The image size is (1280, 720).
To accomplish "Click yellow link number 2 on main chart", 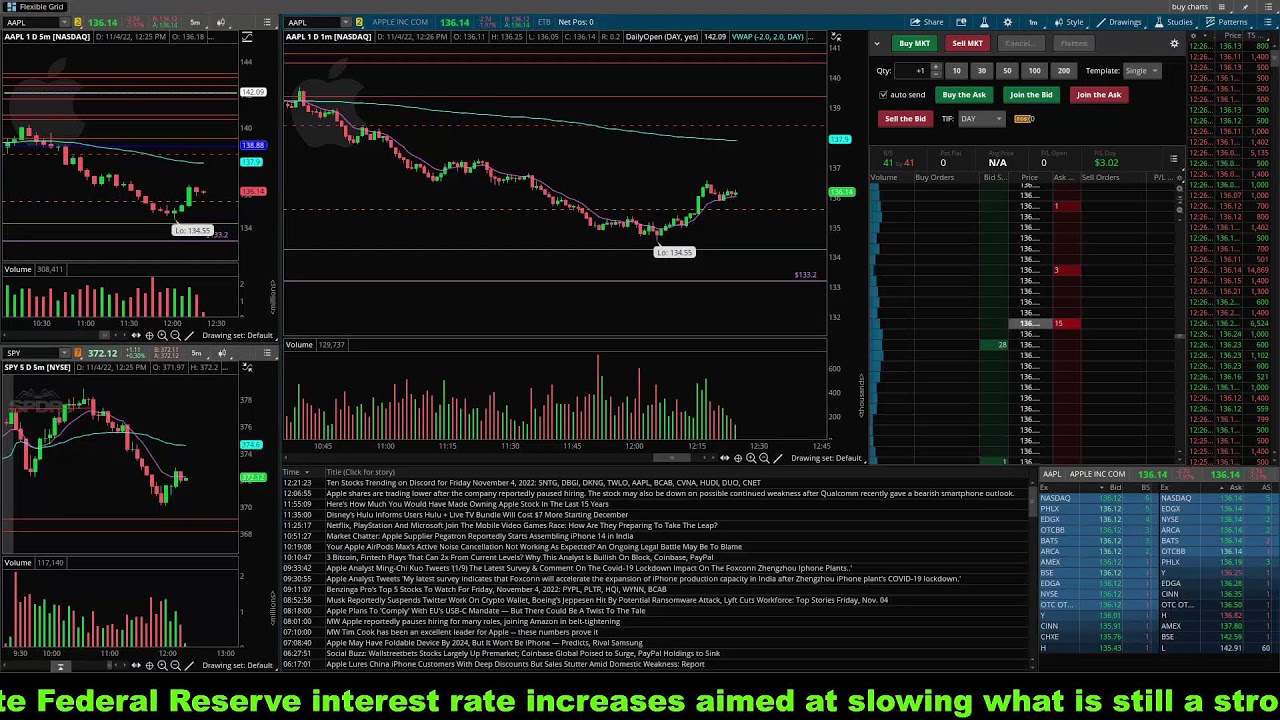I will click(x=359, y=22).
